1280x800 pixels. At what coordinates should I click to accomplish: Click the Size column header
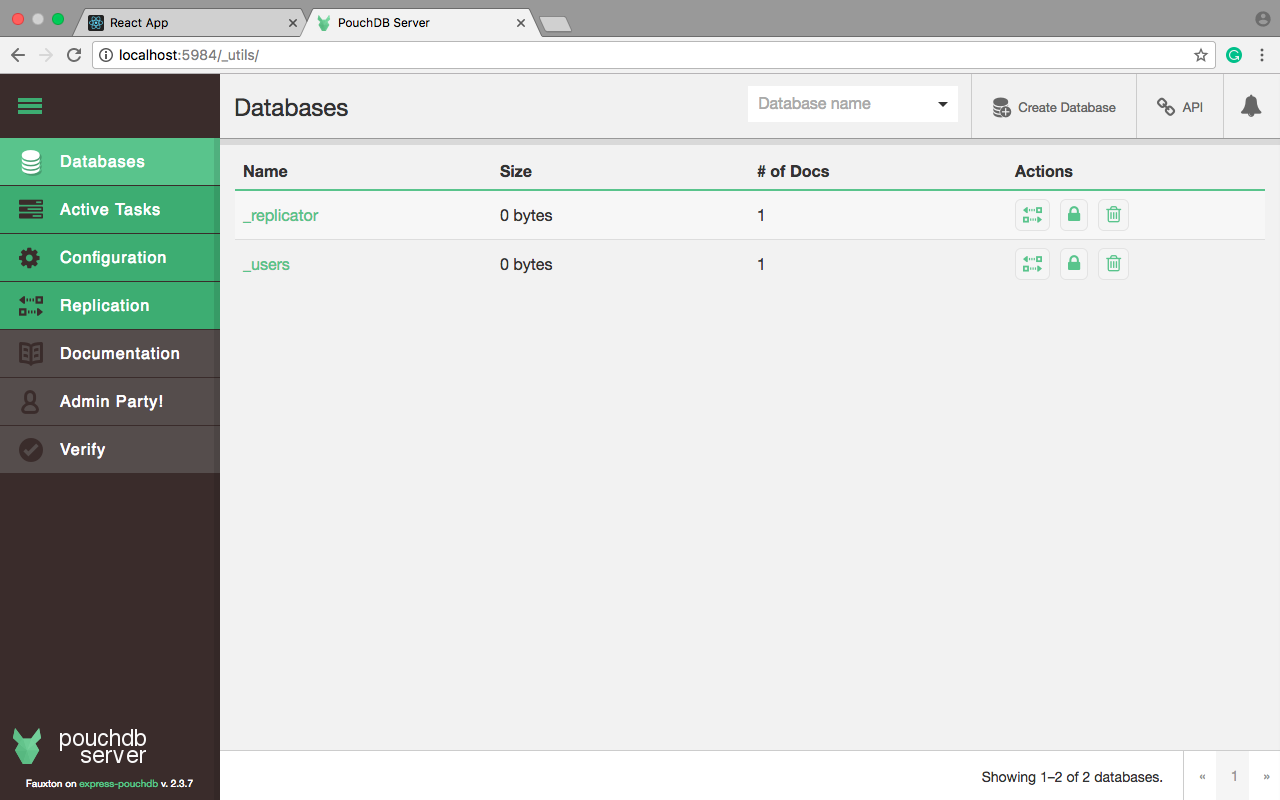(516, 171)
